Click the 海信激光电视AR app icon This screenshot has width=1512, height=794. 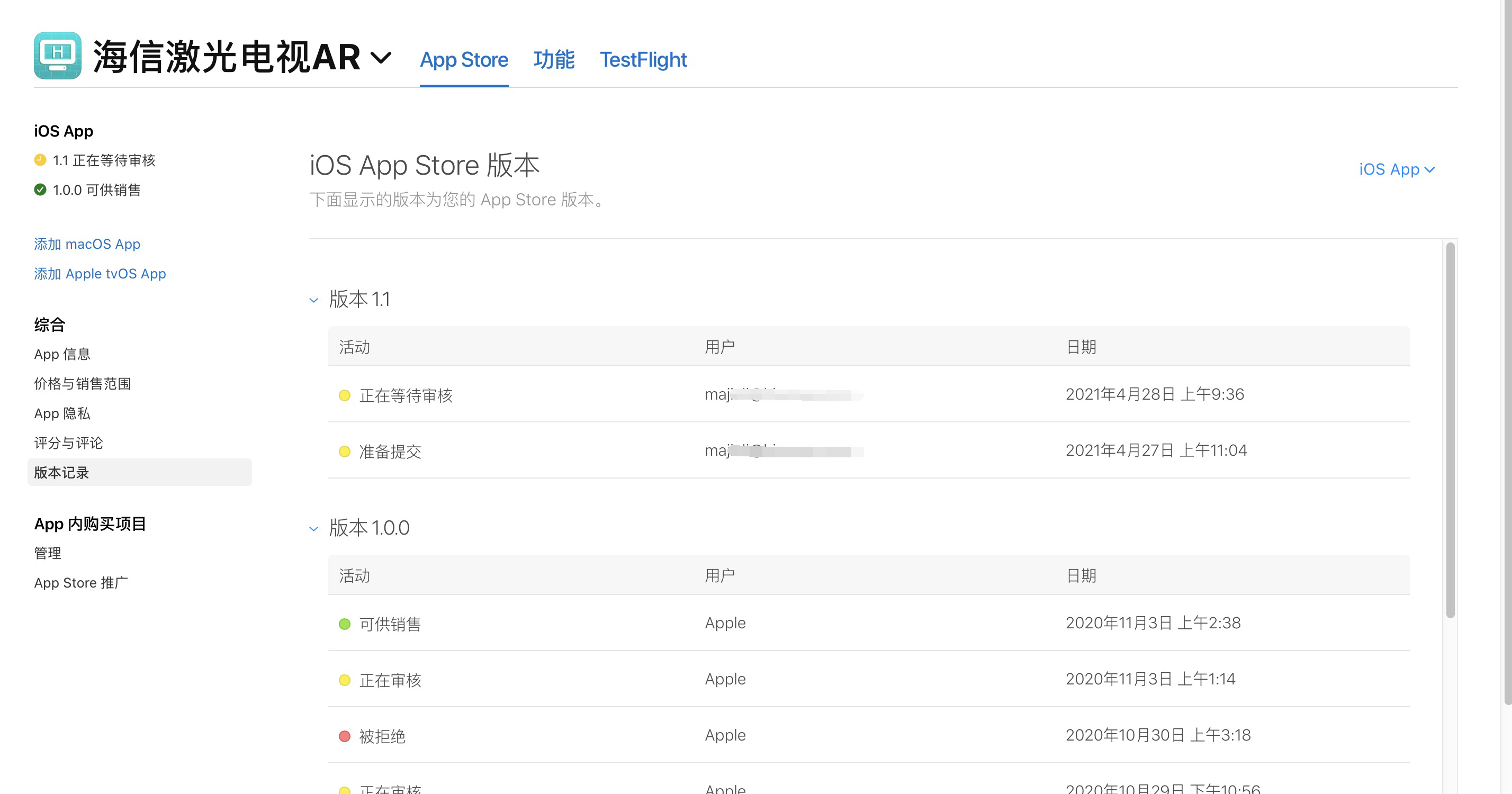58,56
